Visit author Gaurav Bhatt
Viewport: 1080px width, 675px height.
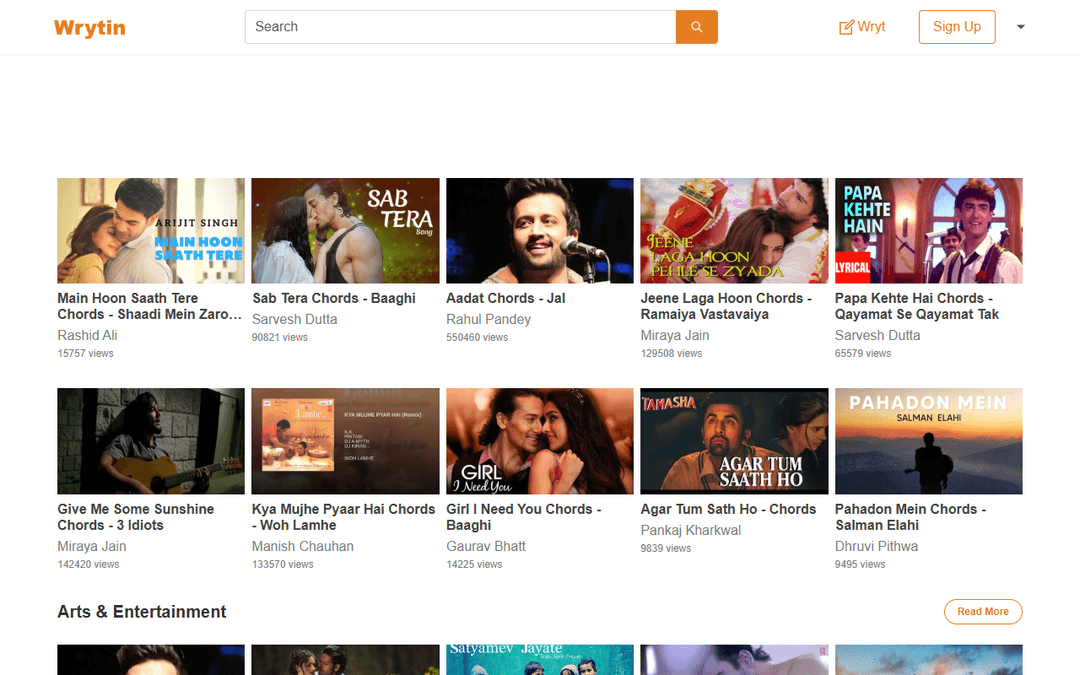click(486, 546)
